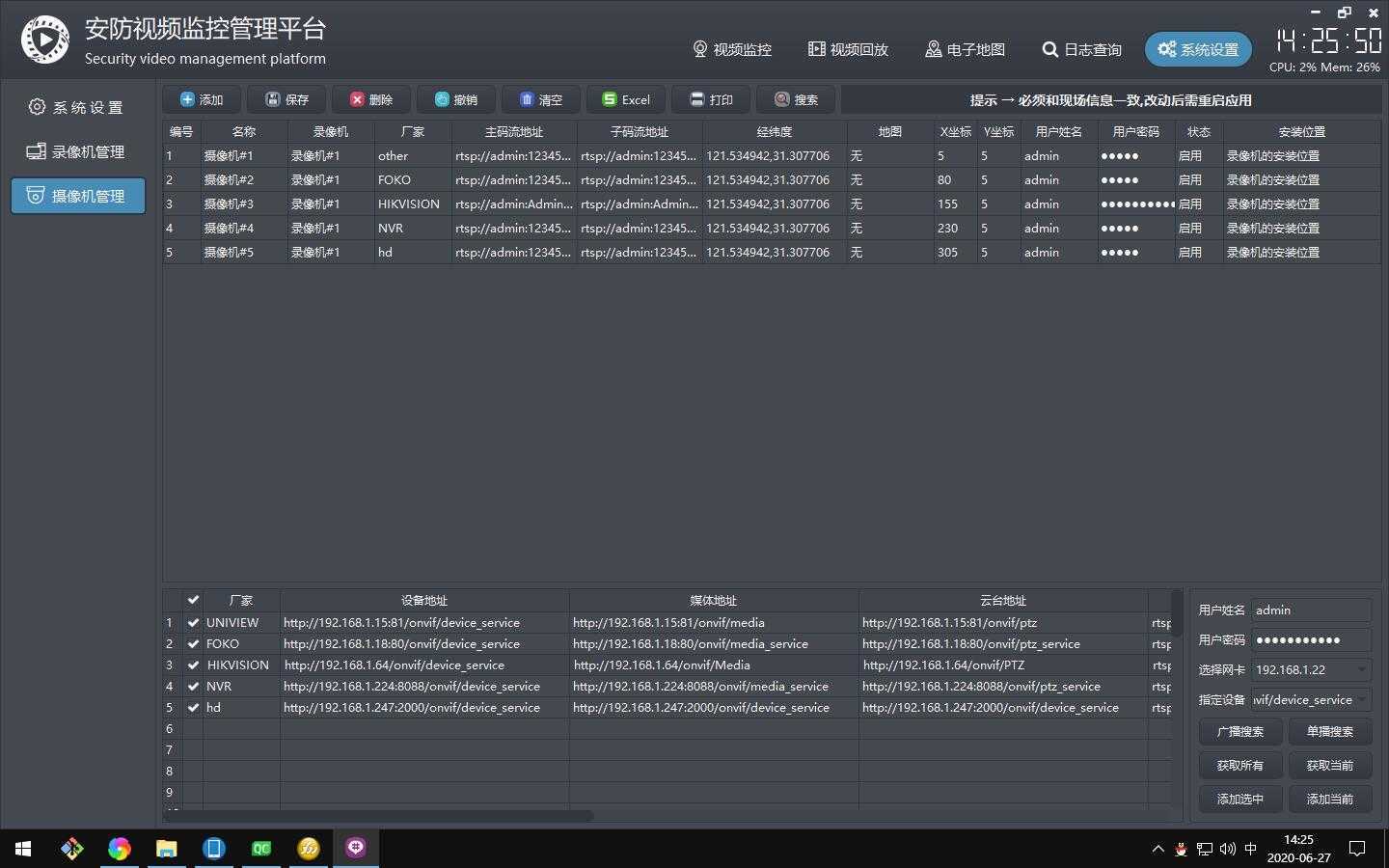The height and width of the screenshot is (868, 1389).
Task: Select the http://192.168.1.64/onvif/Media cell
Action: 714,665
